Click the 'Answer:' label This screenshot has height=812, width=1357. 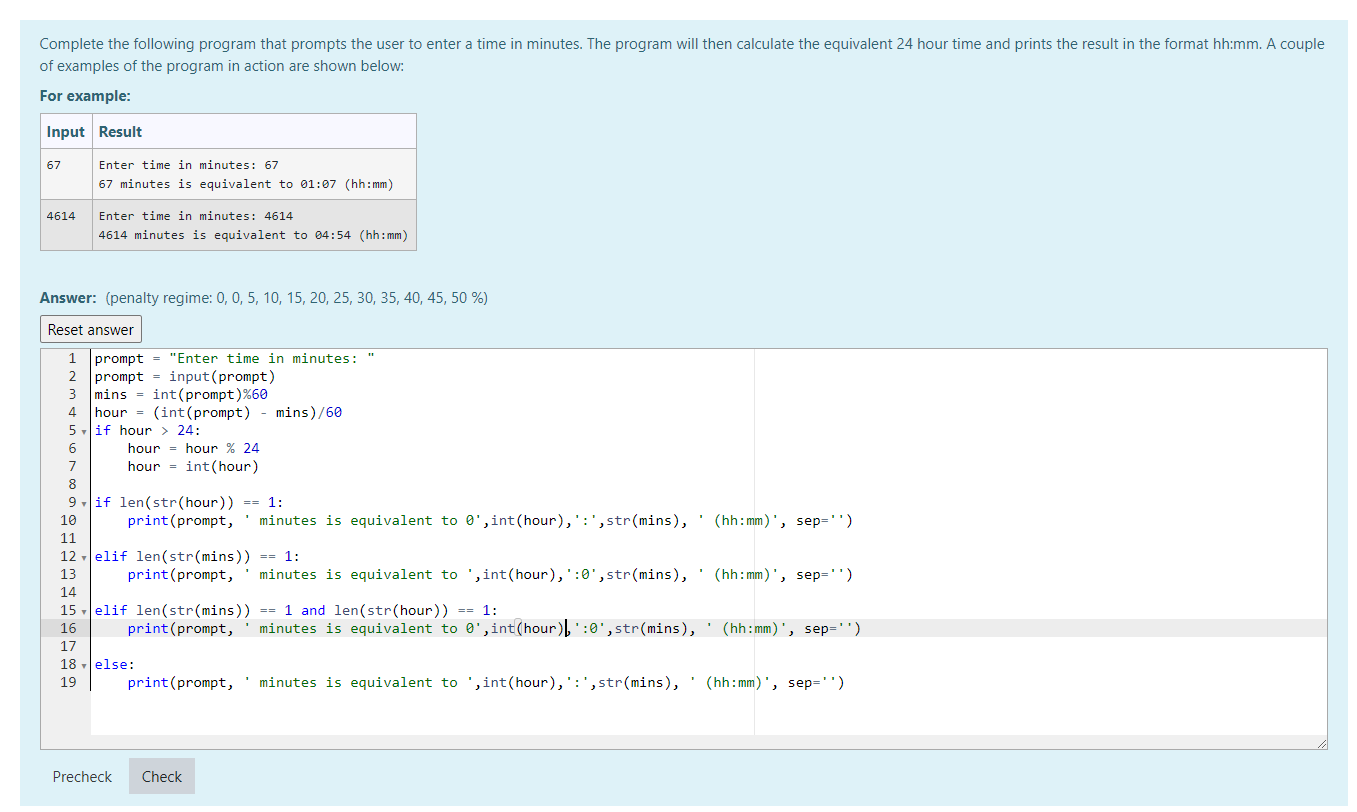pos(68,298)
